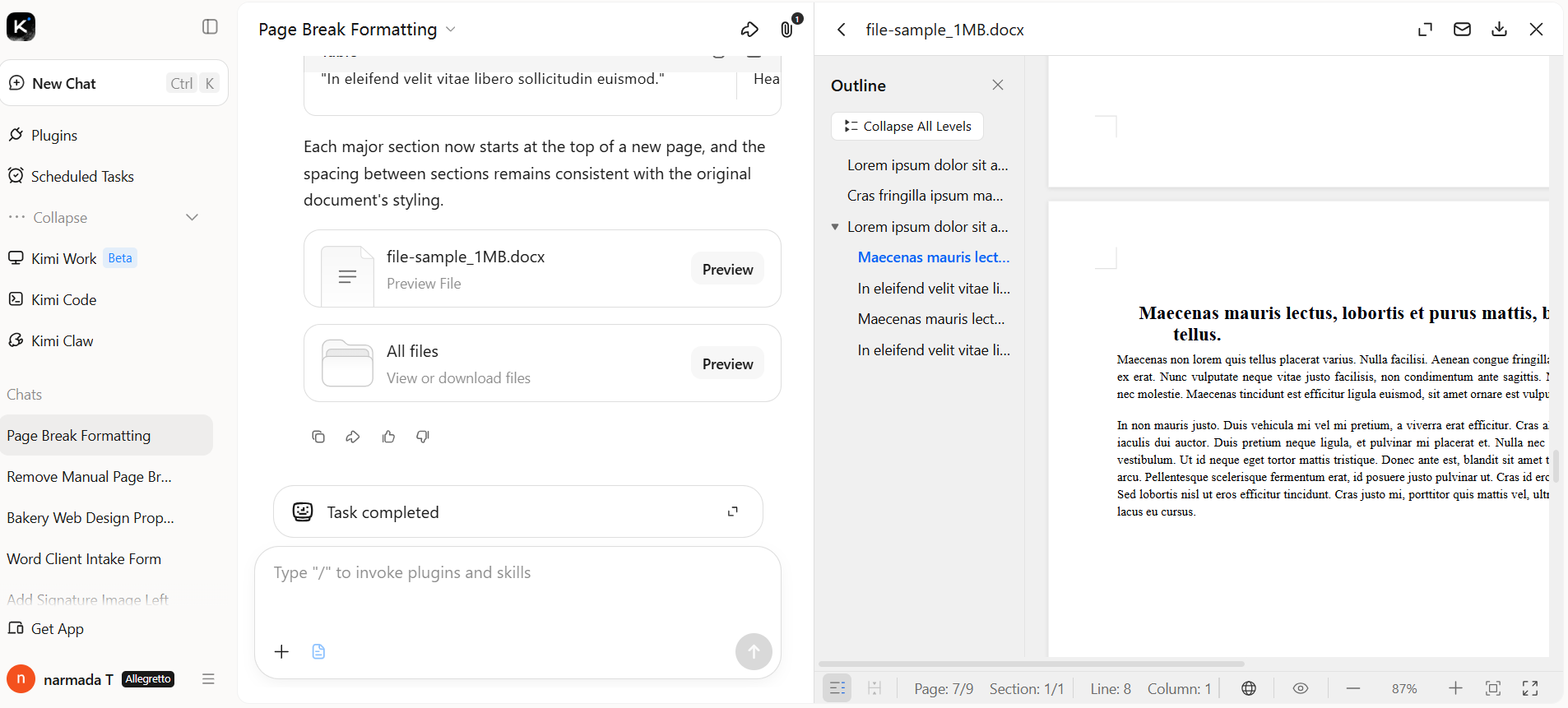
Task: Open Plugins in the sidebar
Action: (54, 135)
